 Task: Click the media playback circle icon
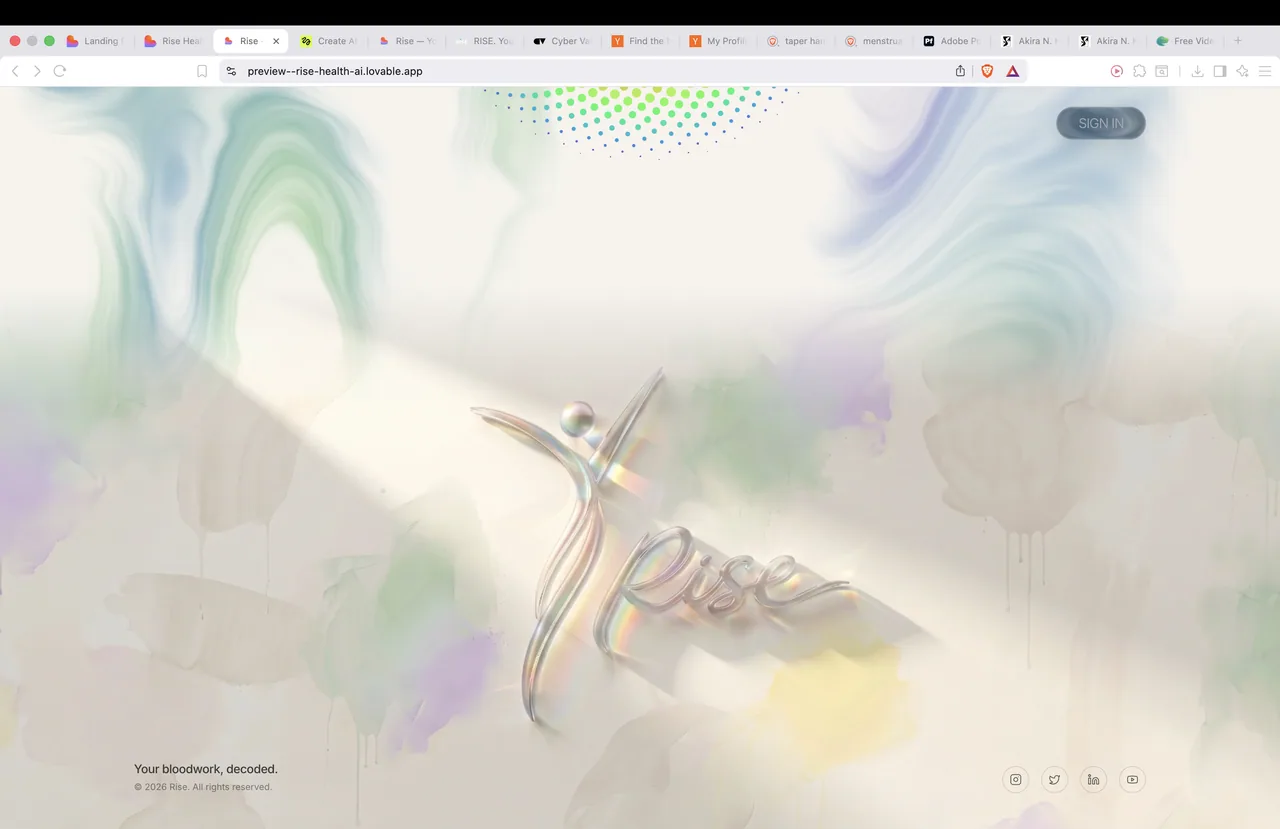(x=1117, y=71)
